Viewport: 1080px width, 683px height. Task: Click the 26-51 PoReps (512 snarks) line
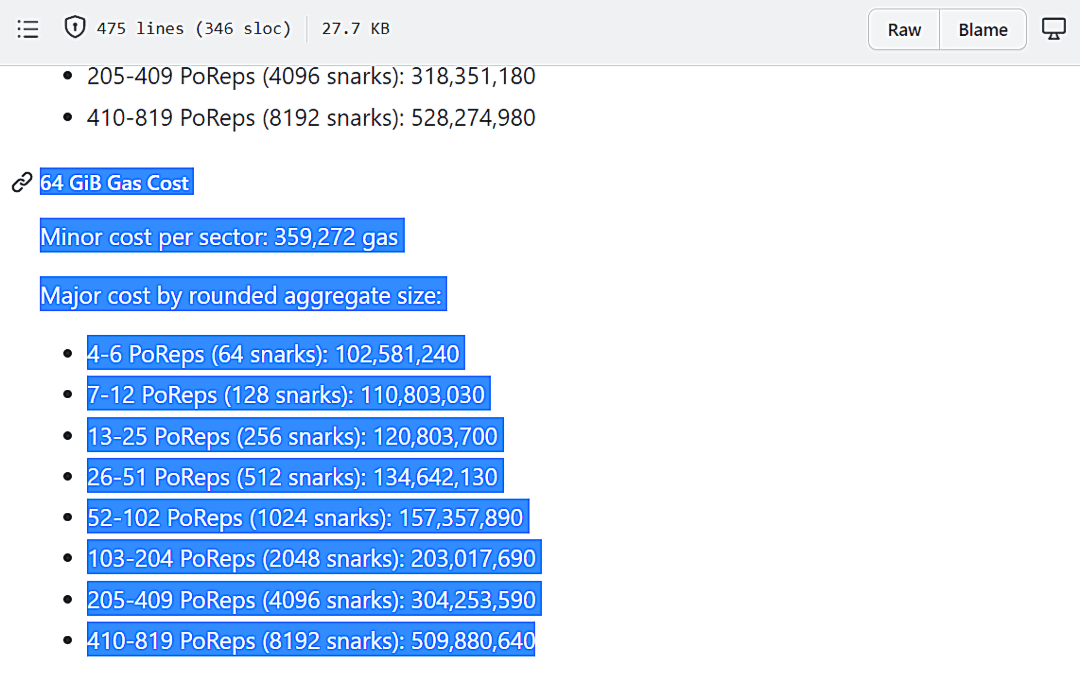point(292,477)
